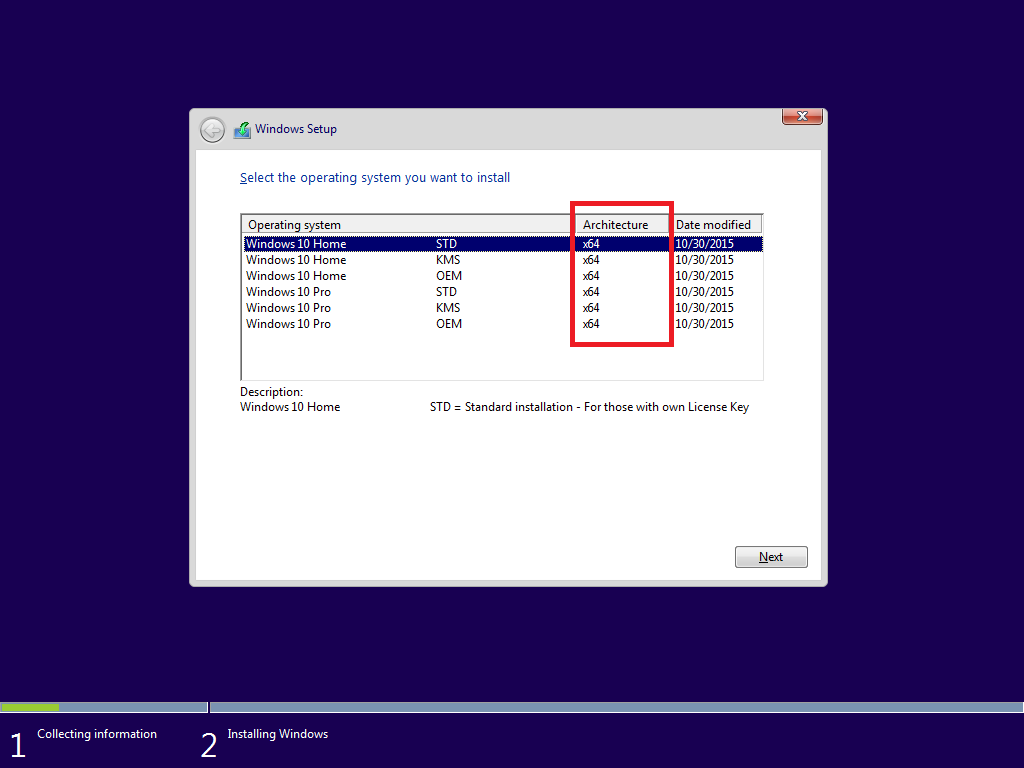
Task: Sort list by Operating system column header
Action: [409, 225]
